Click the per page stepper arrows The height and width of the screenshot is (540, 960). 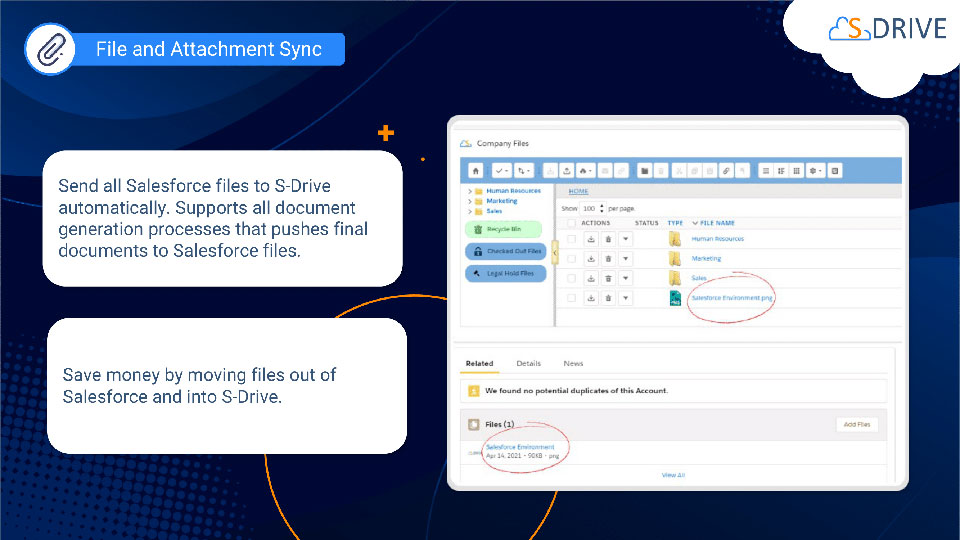point(602,208)
